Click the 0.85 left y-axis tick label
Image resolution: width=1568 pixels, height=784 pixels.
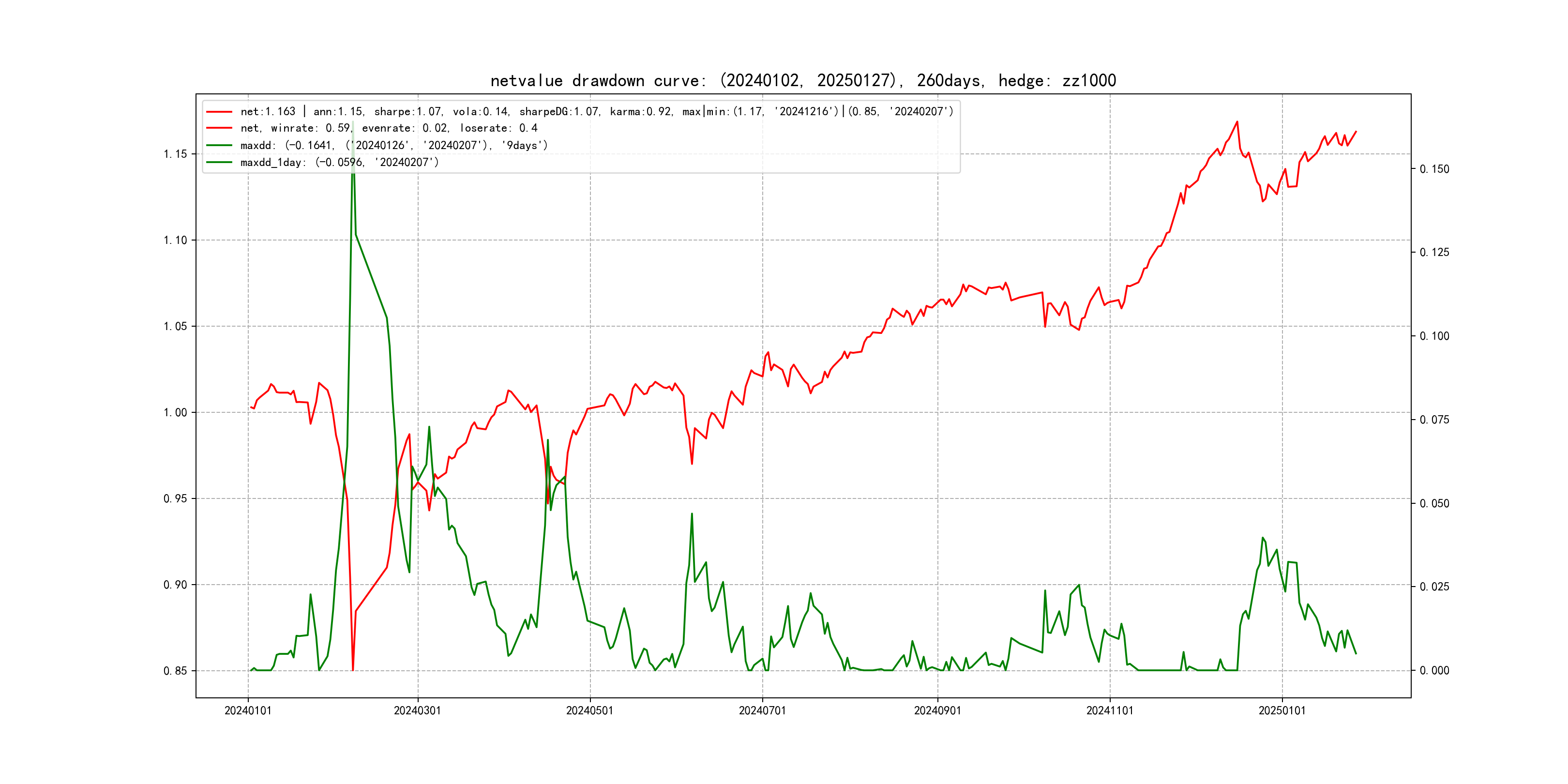point(175,671)
